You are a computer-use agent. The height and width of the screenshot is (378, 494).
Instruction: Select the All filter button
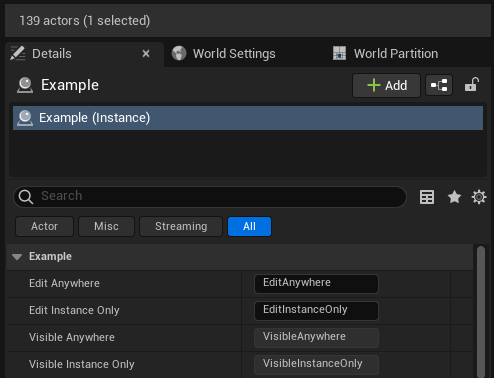pyautogui.click(x=249, y=227)
